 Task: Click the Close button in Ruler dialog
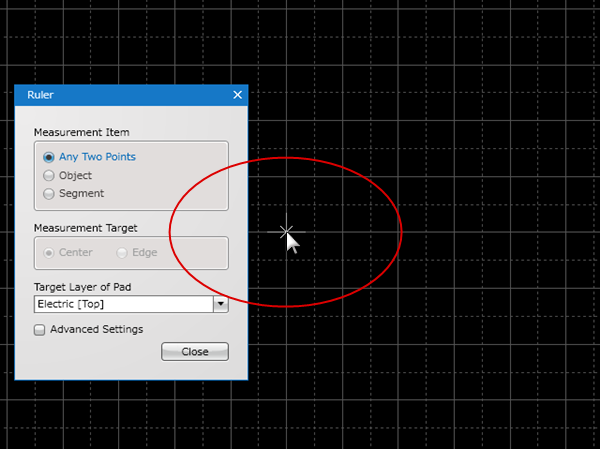tap(195, 351)
